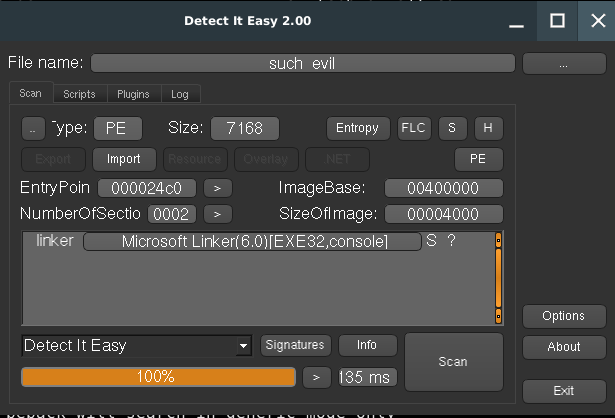Start scan with the large Scan button

(x=454, y=362)
